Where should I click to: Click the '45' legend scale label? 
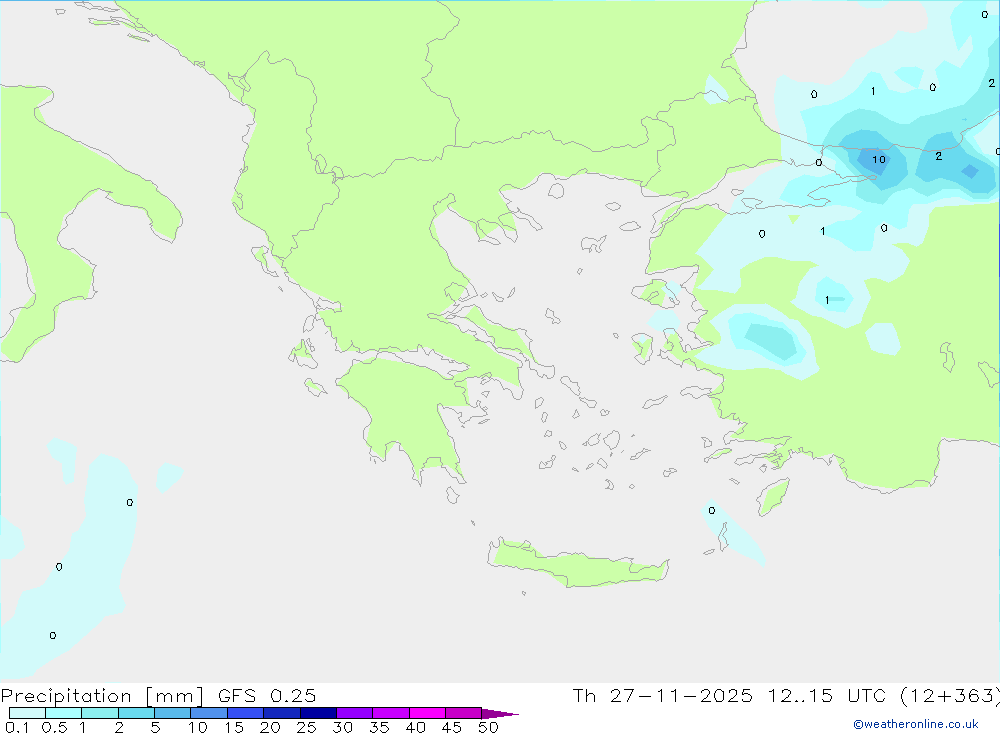coord(452,727)
